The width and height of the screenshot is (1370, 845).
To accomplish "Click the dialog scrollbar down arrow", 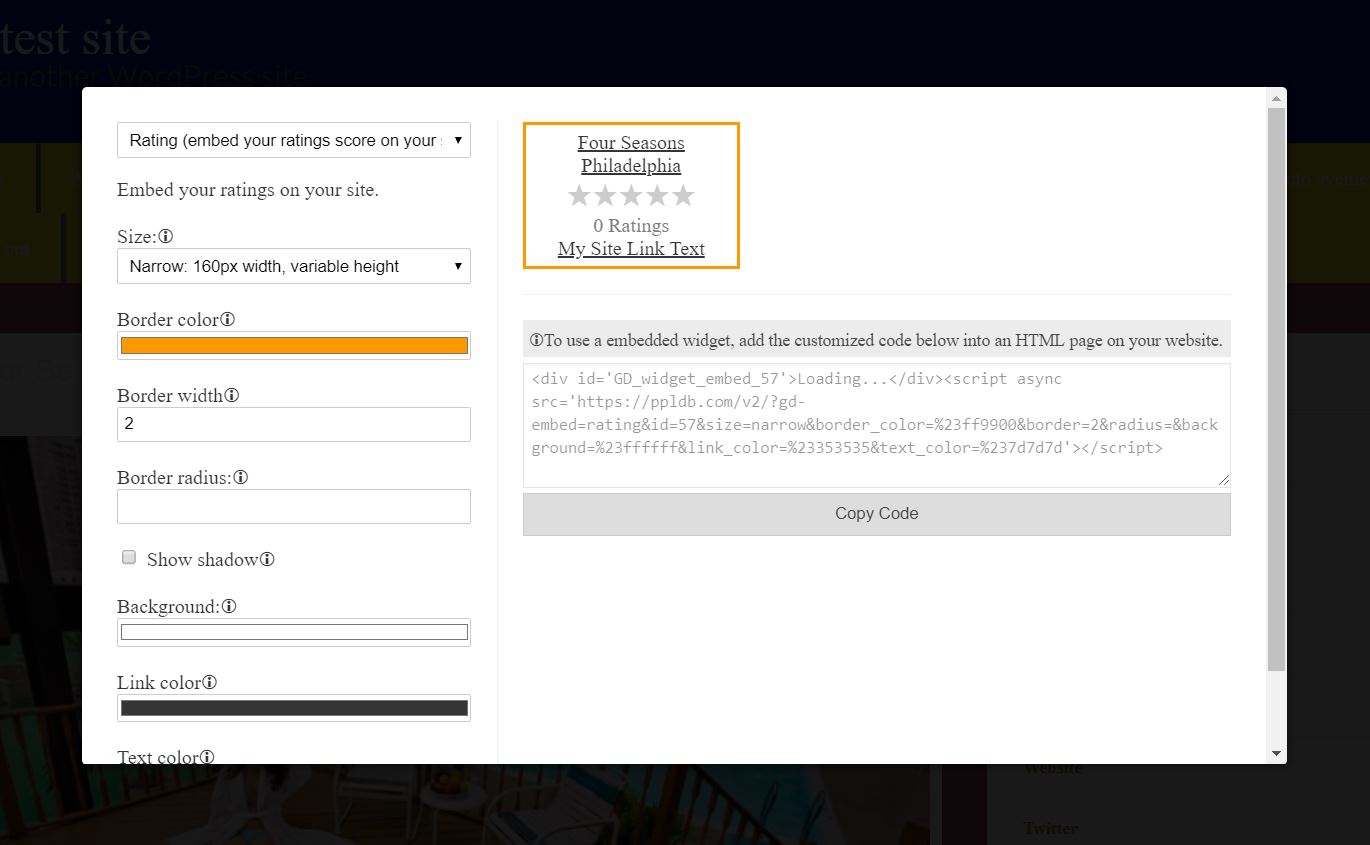I will pos(1276,752).
